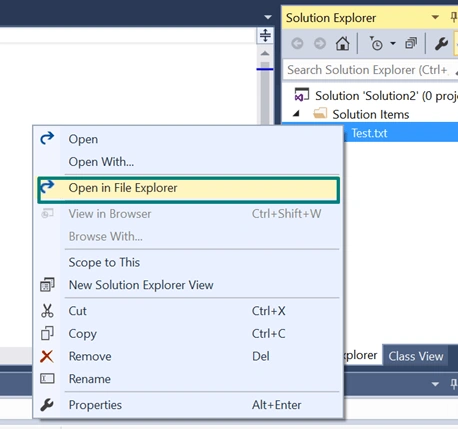
Task: Click the Collapse All icon in toolbar
Action: pos(411,43)
